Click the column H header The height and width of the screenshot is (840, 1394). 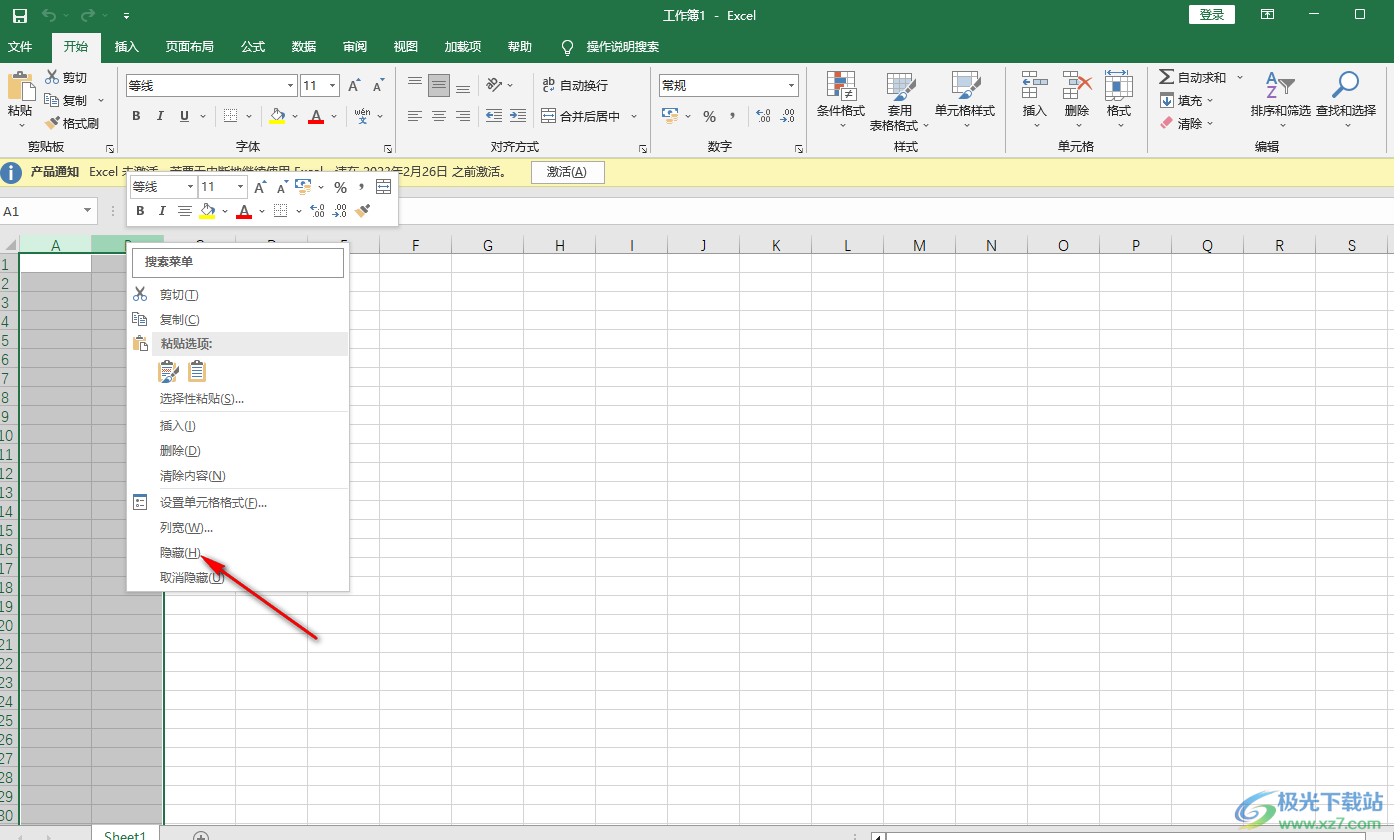point(560,245)
